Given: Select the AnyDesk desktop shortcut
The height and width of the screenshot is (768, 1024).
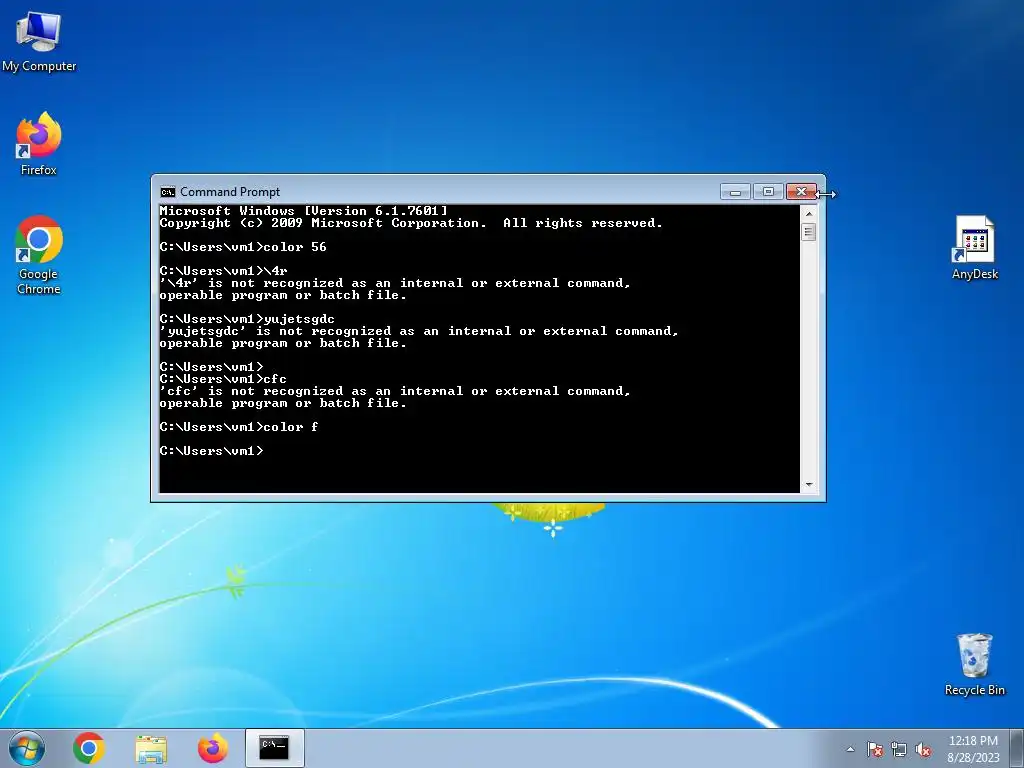Looking at the screenshot, I should (974, 248).
